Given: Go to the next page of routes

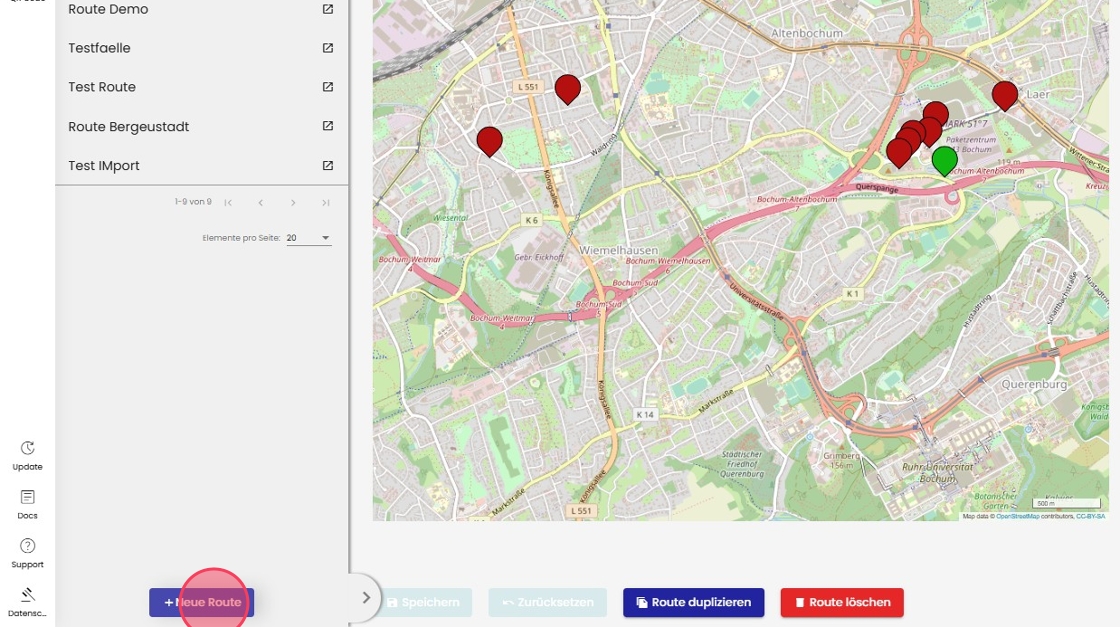Looking at the screenshot, I should coord(293,203).
